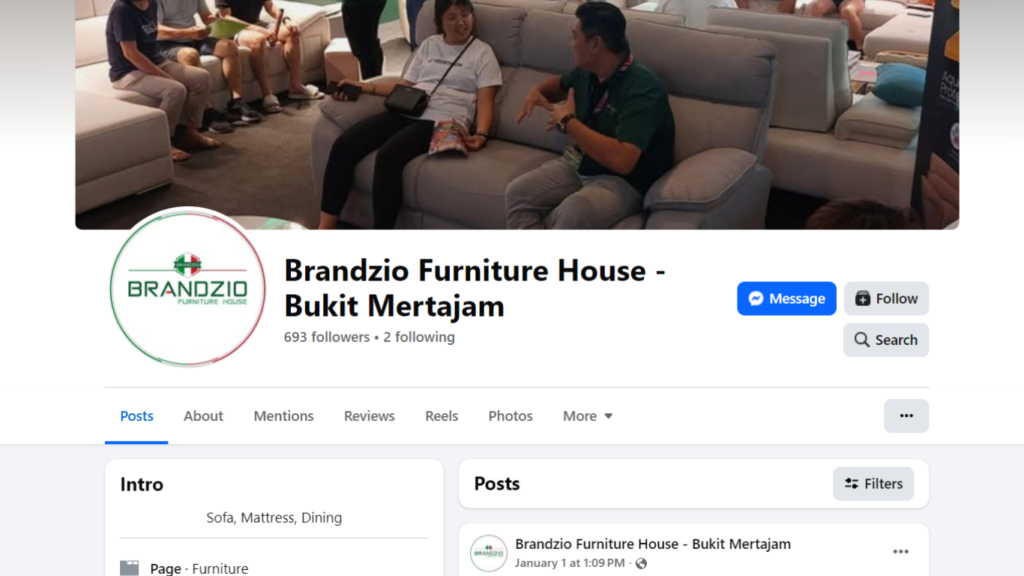Image resolution: width=1024 pixels, height=576 pixels.
Task: Go to the Reviews tab
Action: click(369, 416)
